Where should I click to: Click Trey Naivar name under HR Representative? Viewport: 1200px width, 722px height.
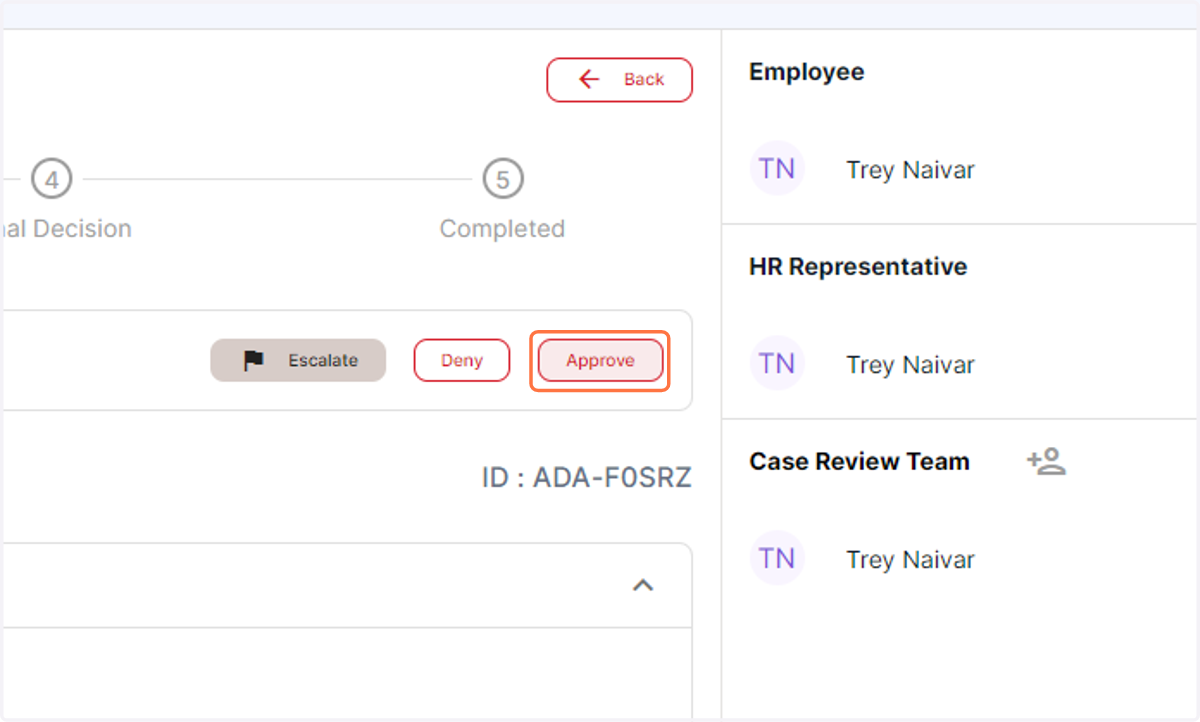click(910, 365)
